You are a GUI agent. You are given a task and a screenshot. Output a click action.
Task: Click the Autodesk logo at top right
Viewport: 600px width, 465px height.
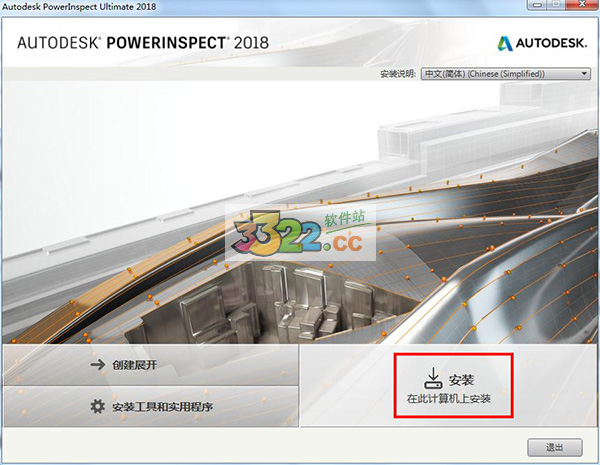[542, 43]
